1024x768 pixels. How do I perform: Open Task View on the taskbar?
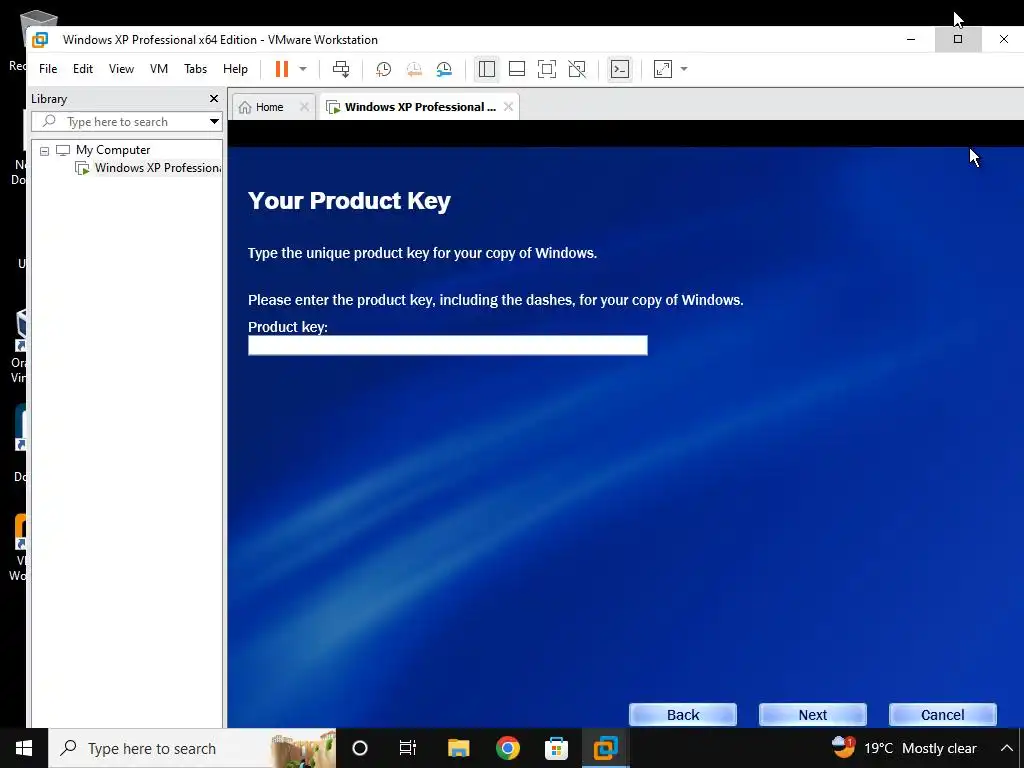[x=408, y=748]
